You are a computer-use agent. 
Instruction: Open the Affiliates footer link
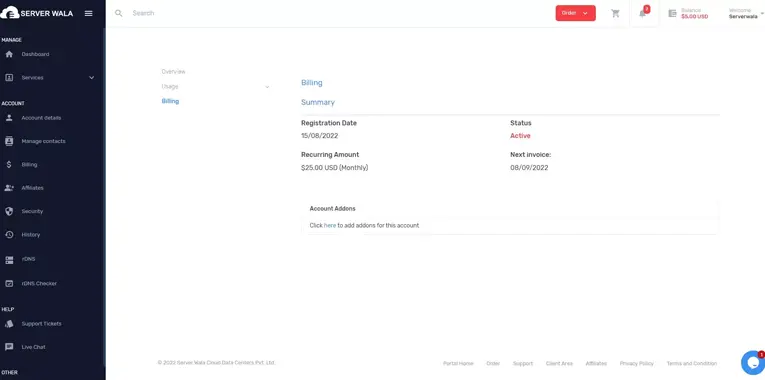point(596,363)
